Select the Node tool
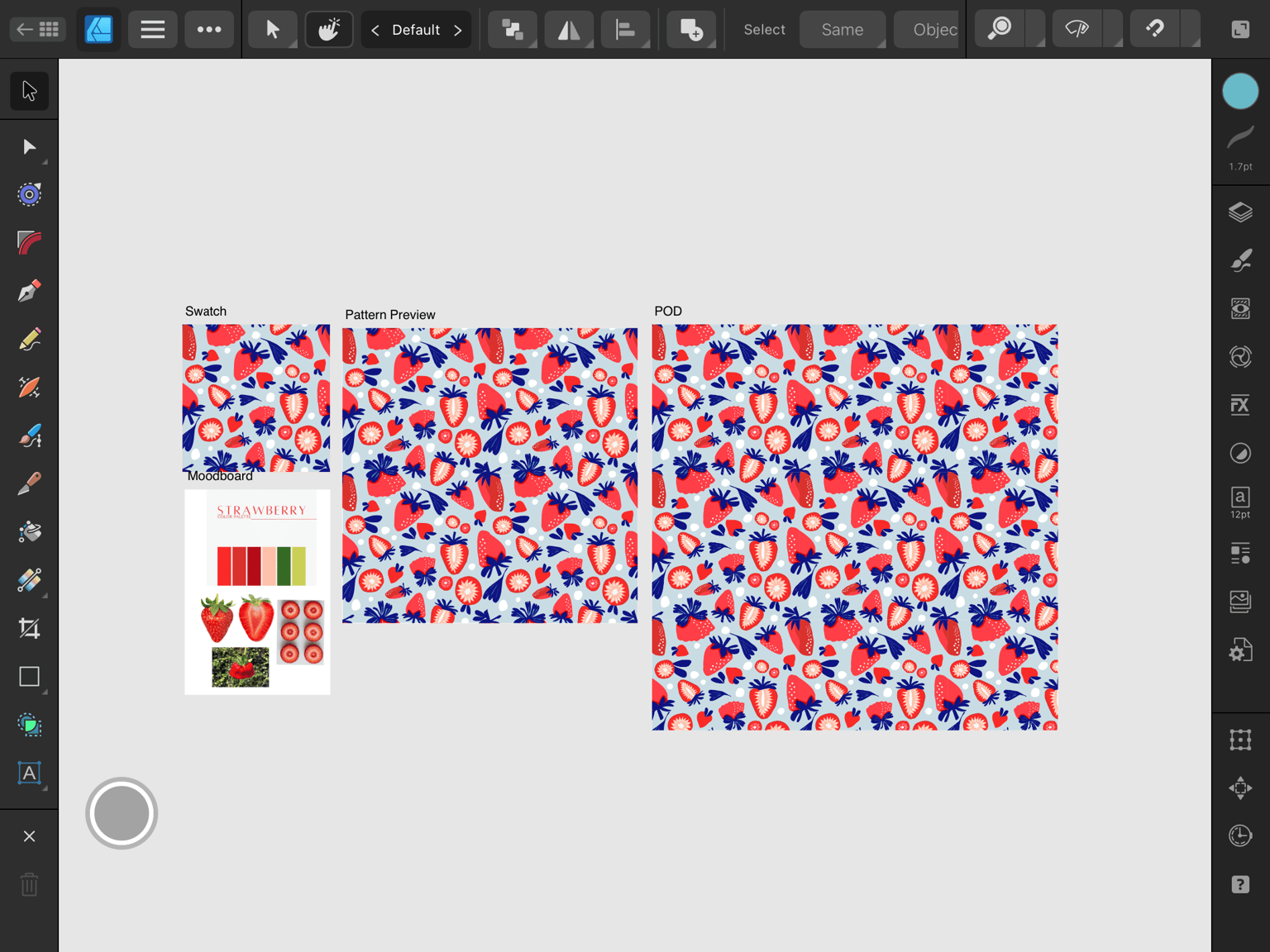The width and height of the screenshot is (1270, 952). (x=29, y=147)
